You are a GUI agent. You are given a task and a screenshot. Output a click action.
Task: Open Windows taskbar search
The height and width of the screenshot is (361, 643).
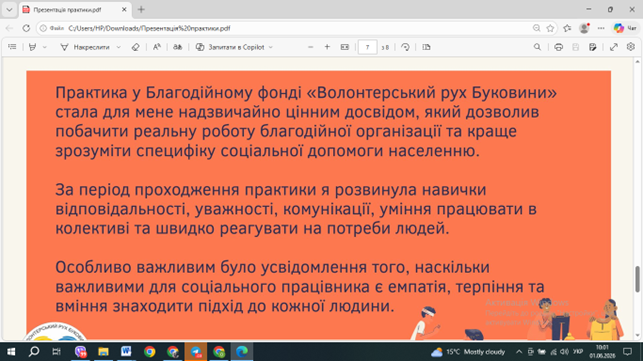coord(34,352)
